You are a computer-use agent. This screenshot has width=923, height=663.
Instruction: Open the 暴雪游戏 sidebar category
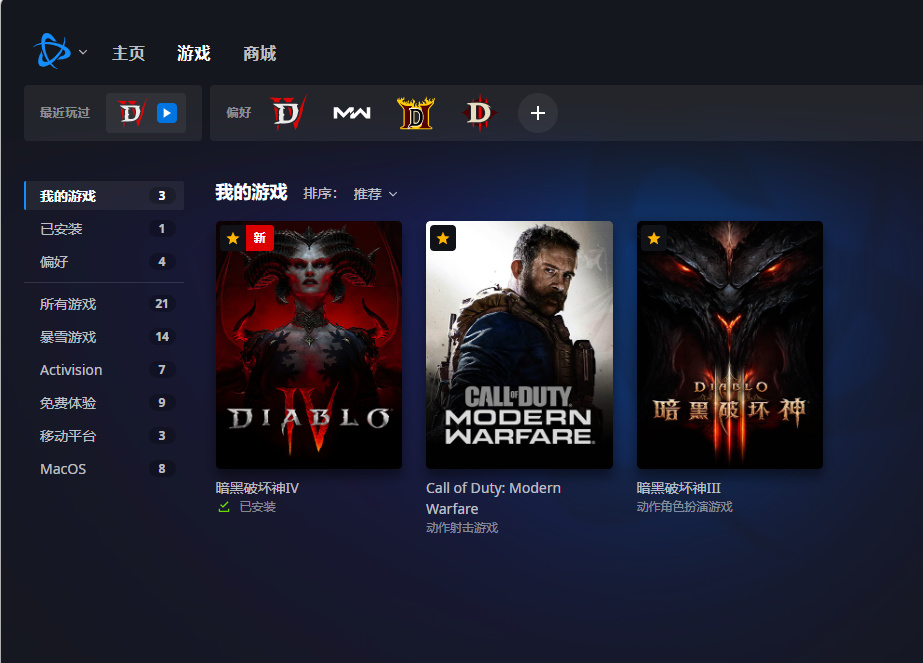pyautogui.click(x=104, y=337)
